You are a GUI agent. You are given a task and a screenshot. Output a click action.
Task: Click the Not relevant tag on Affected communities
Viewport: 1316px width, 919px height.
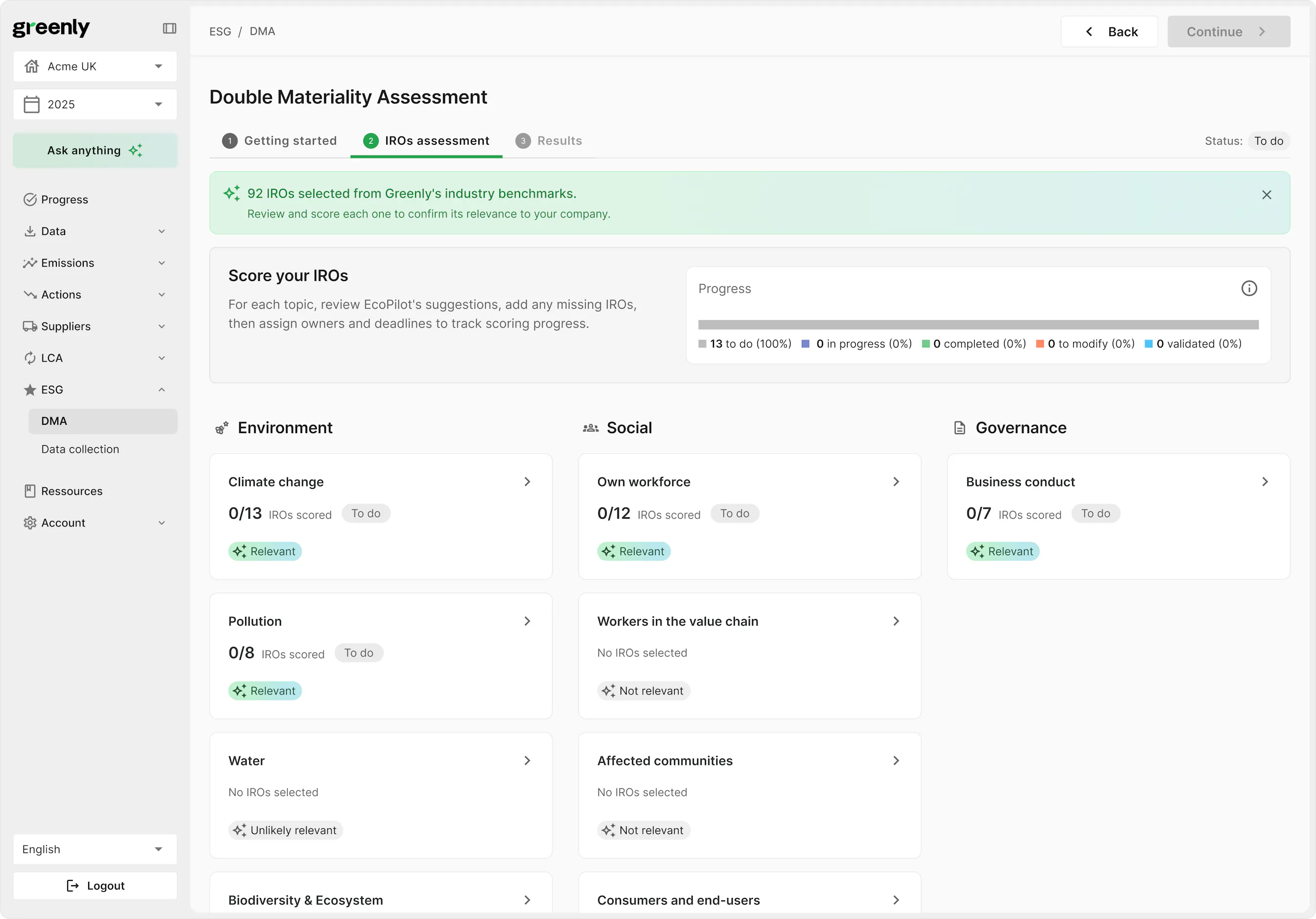(x=644, y=830)
